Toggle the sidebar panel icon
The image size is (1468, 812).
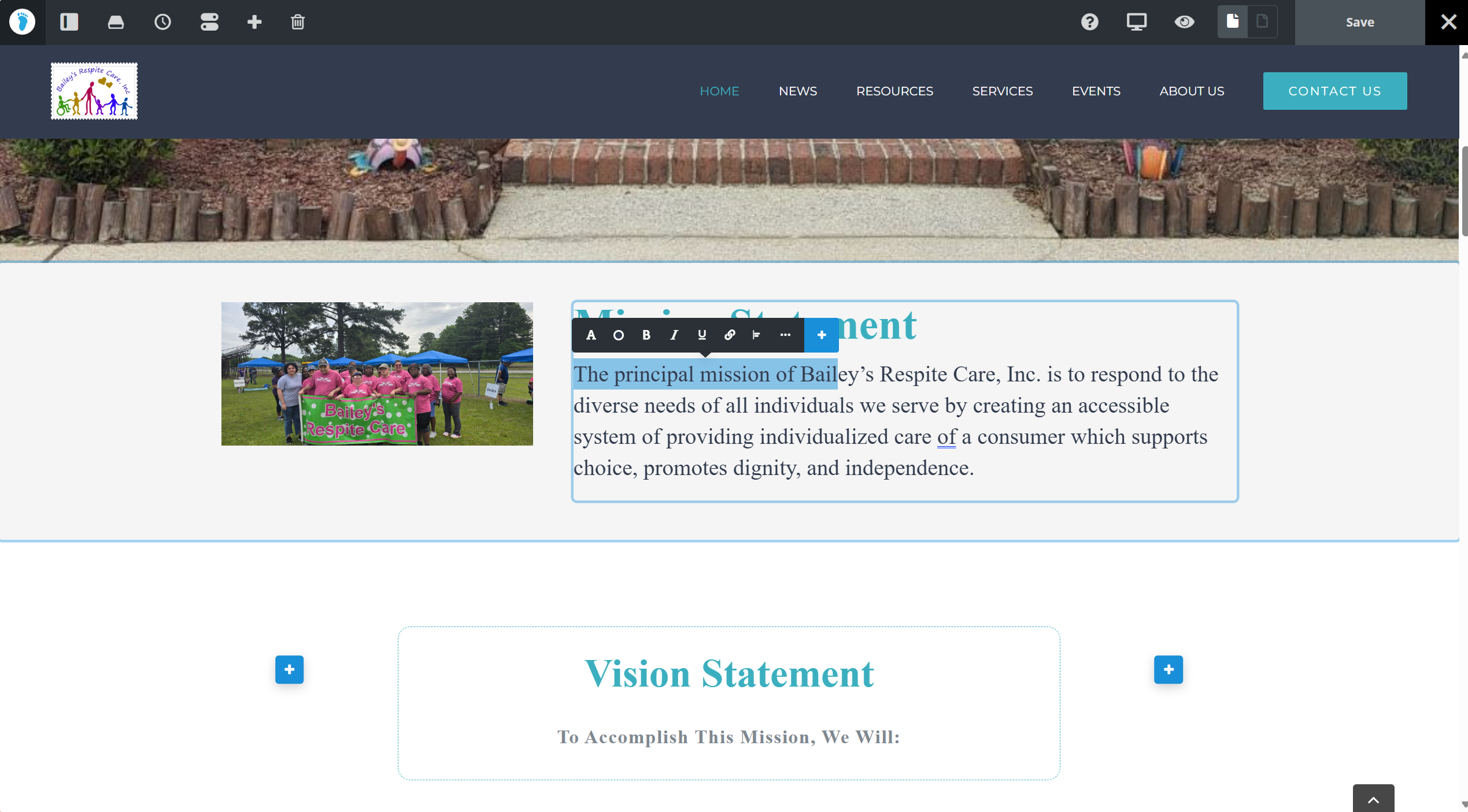pos(69,22)
